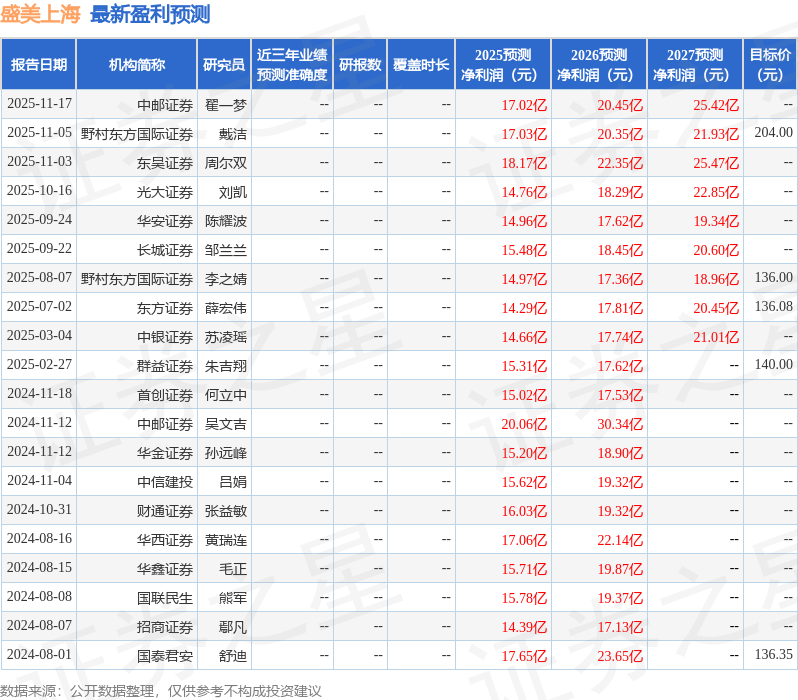Click the 研报数 column header
The height and width of the screenshot is (700, 798).
pos(360,65)
